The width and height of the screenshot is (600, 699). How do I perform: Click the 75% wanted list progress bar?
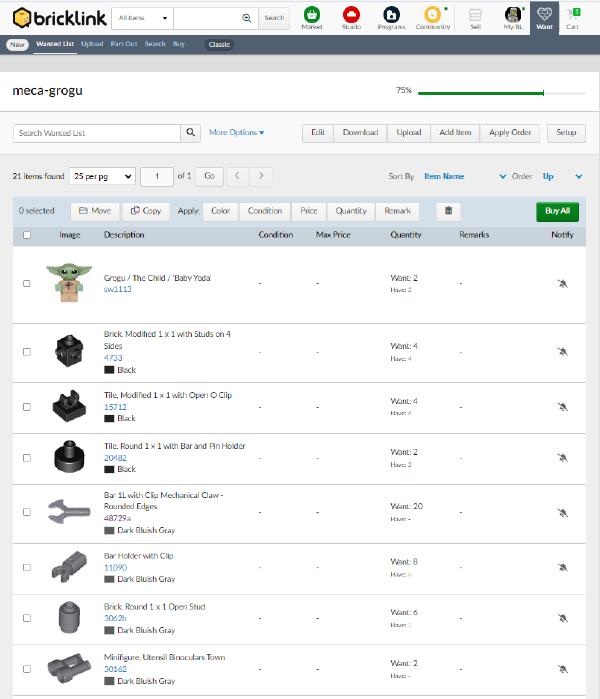[x=501, y=93]
